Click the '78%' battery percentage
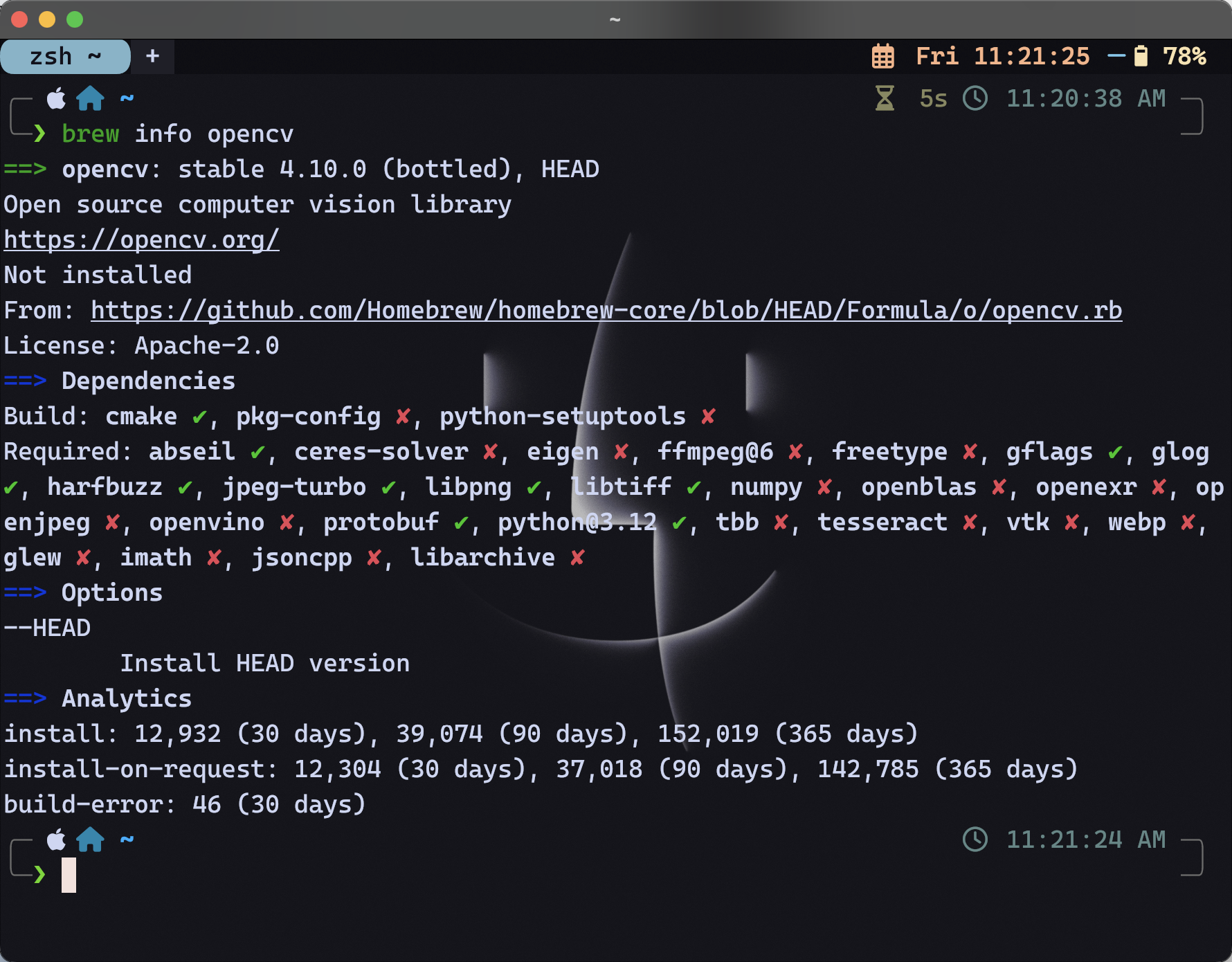Viewport: 1232px width, 962px height. tap(1184, 56)
